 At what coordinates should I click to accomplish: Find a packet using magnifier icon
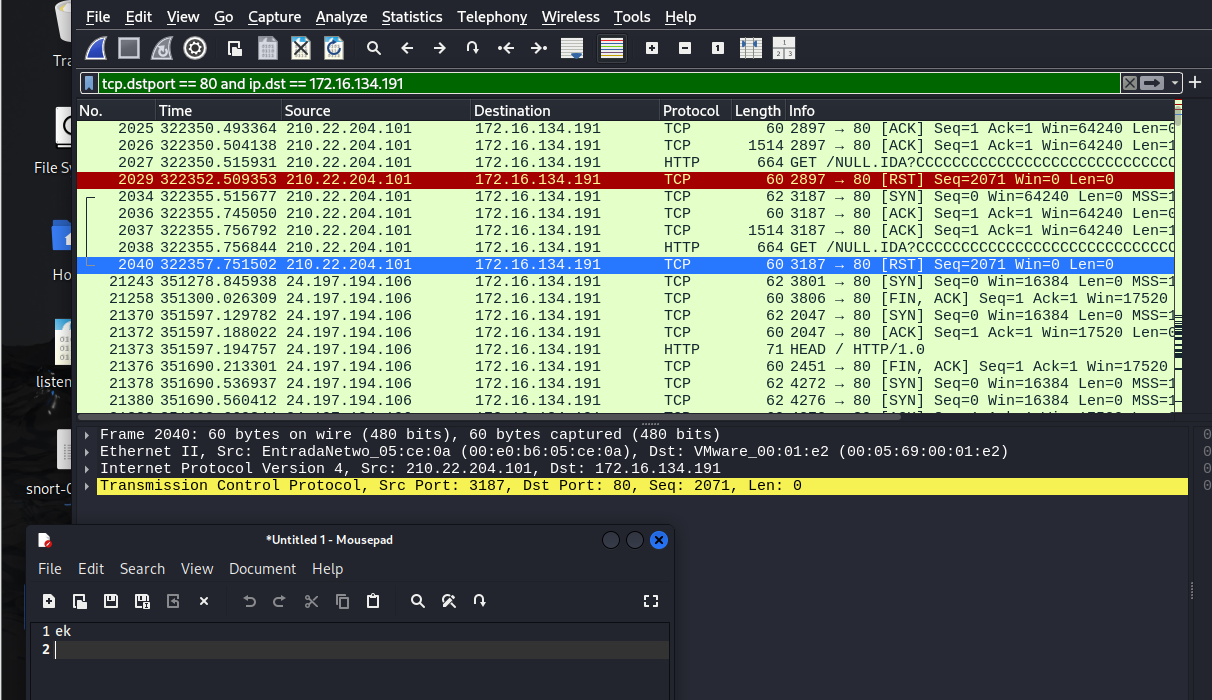[x=374, y=48]
